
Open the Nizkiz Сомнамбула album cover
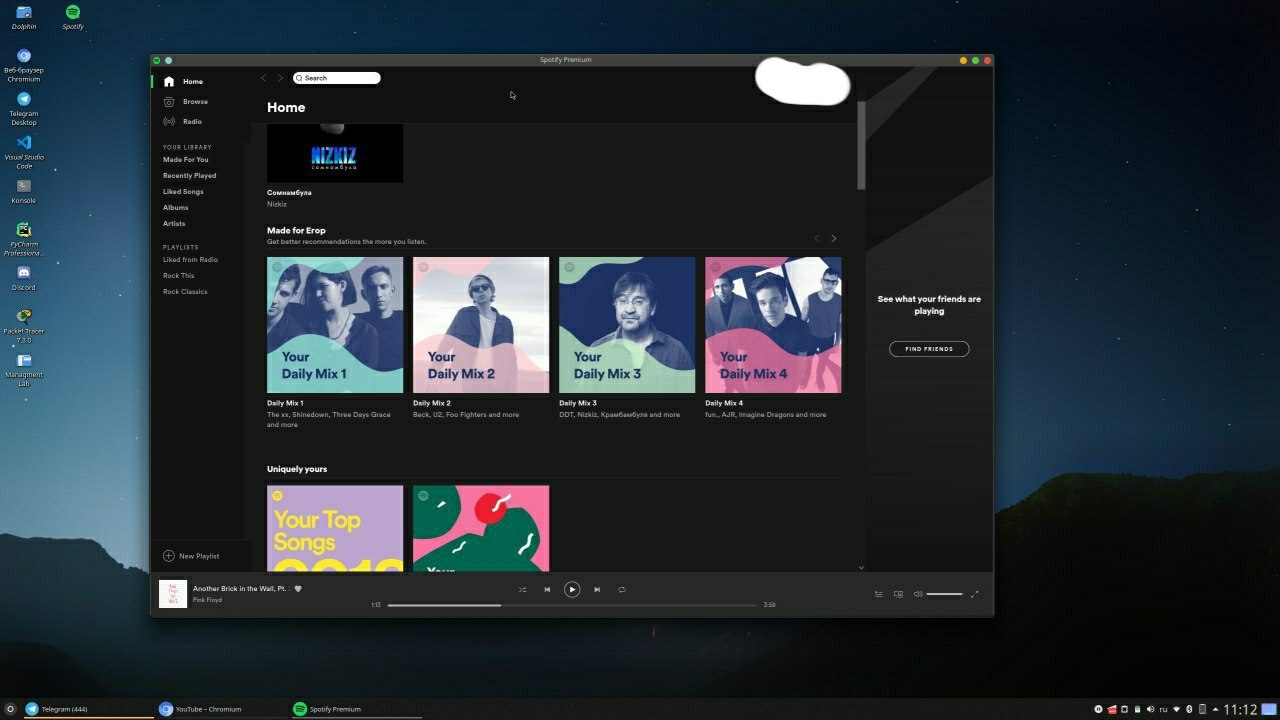click(x=335, y=153)
